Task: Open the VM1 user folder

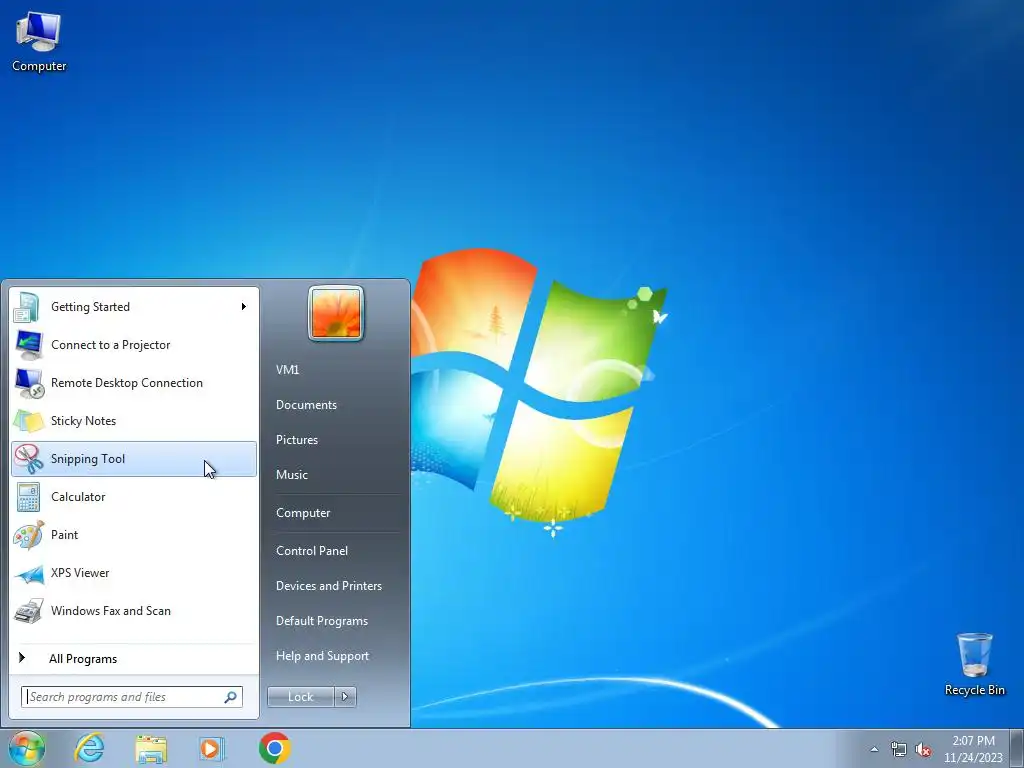Action: (287, 370)
